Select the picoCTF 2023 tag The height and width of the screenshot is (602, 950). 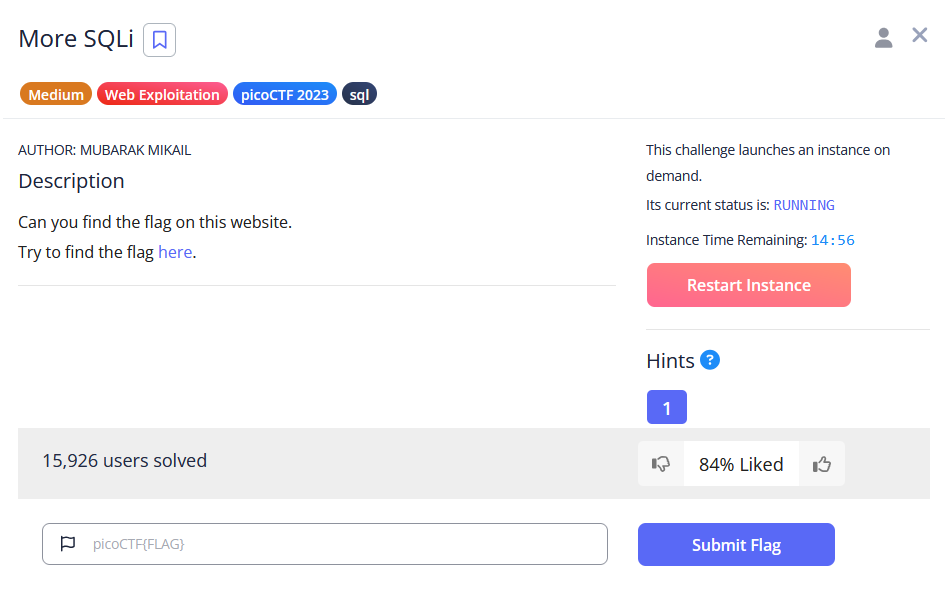(285, 95)
